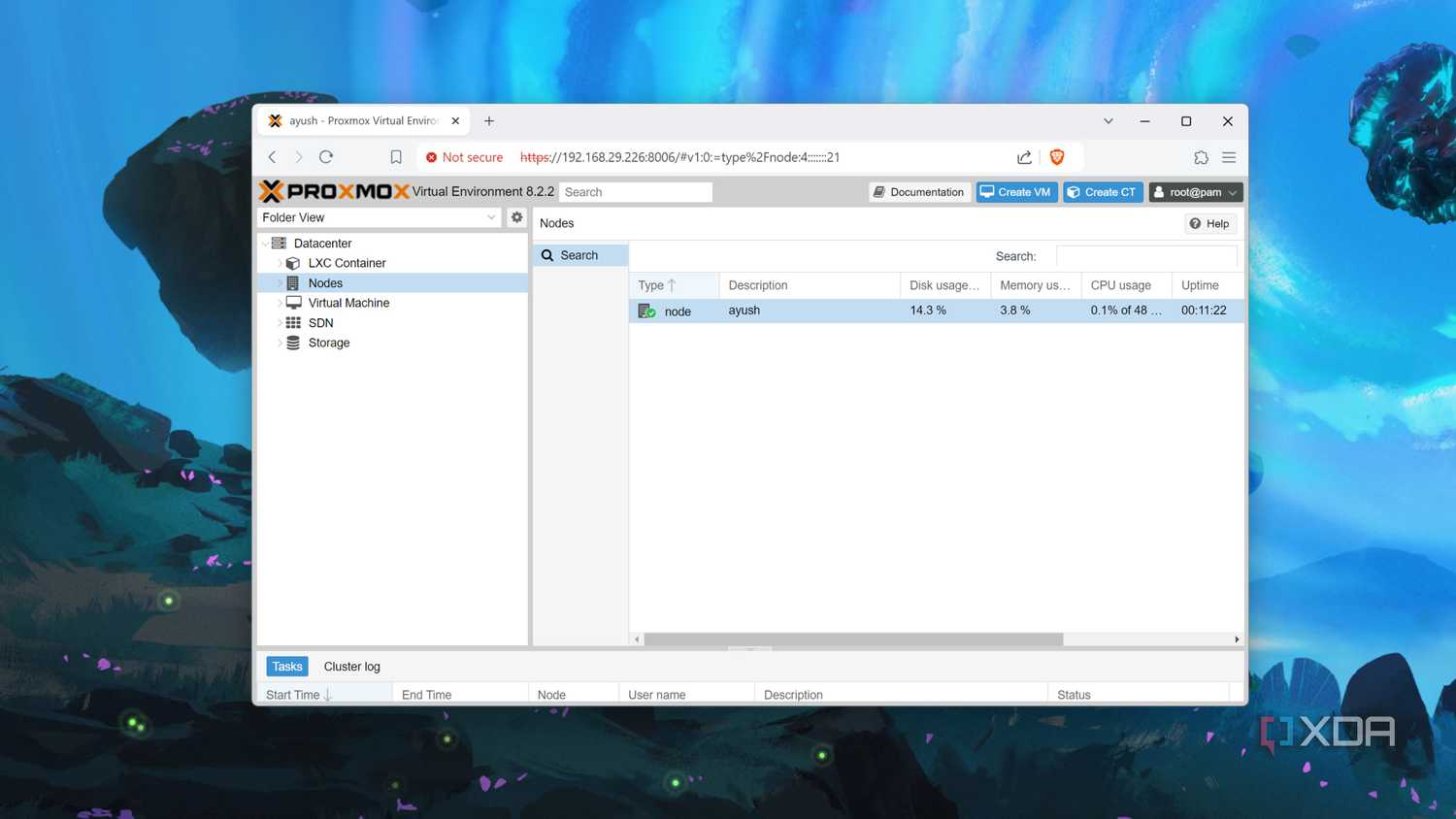
Task: Click the Proxmox logo
Action: (334, 191)
